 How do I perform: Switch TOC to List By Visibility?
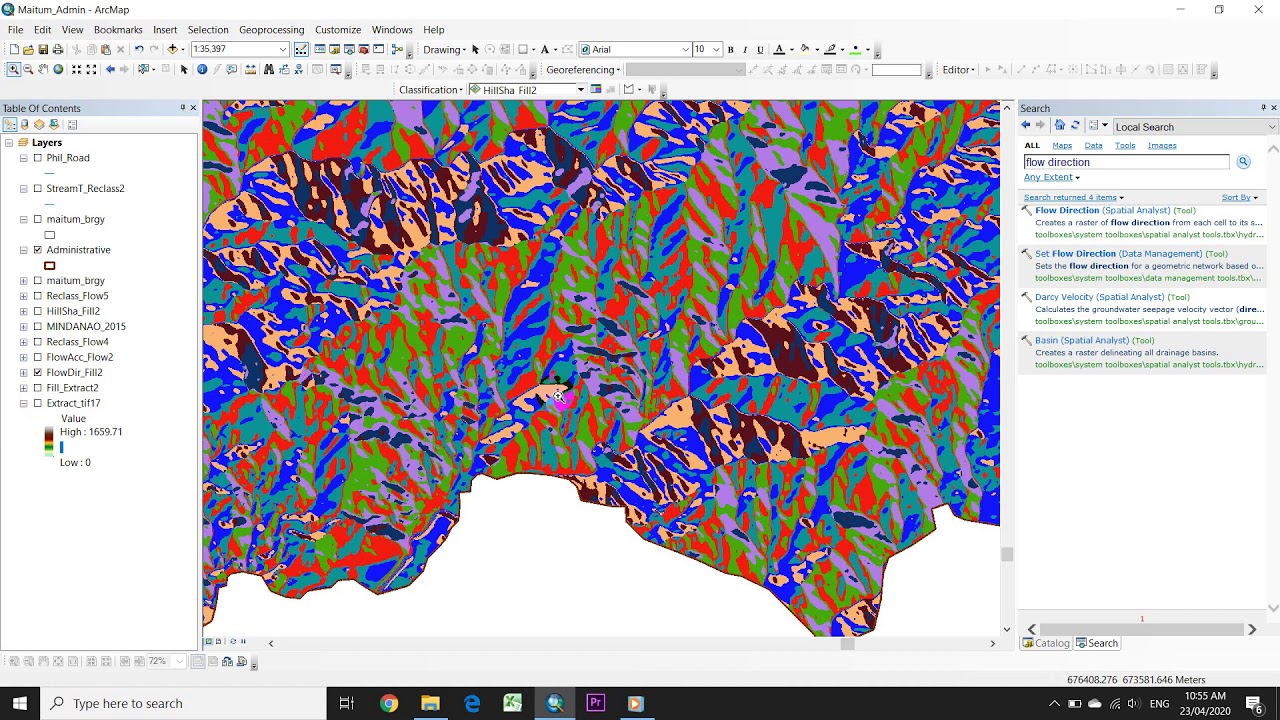pyautogui.click(x=40, y=125)
